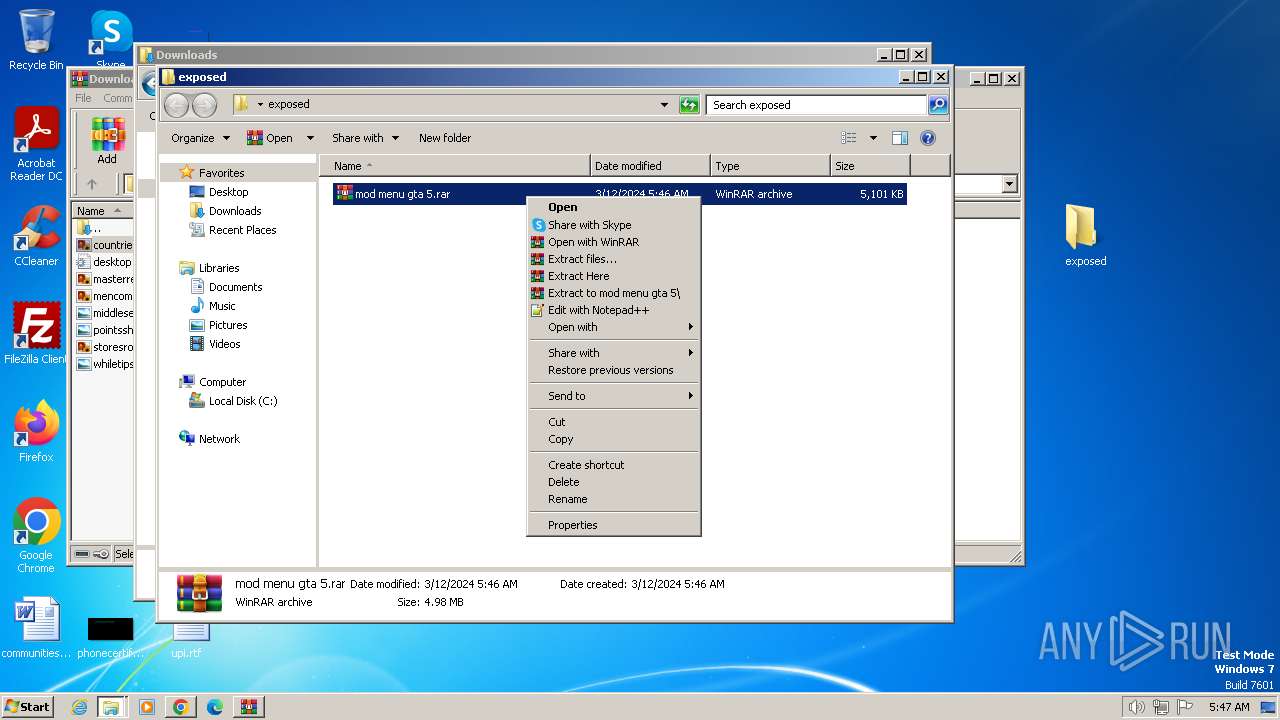The height and width of the screenshot is (720, 1280).
Task: Open CCleaner desktop shortcut
Action: 36,236
